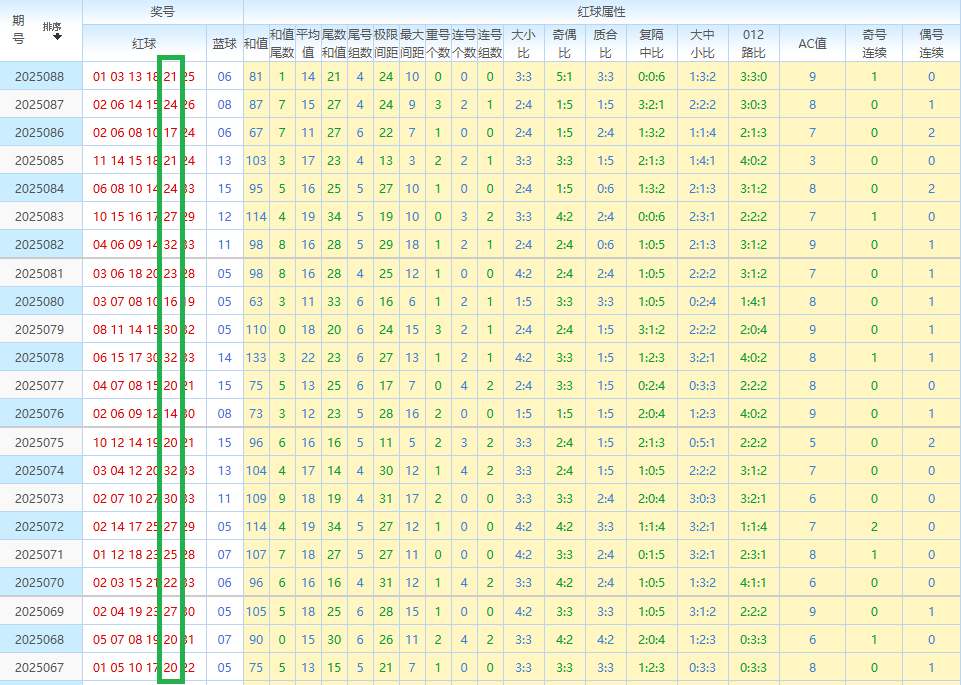Select period number 2025081
This screenshot has height=685, width=961.
[39, 273]
